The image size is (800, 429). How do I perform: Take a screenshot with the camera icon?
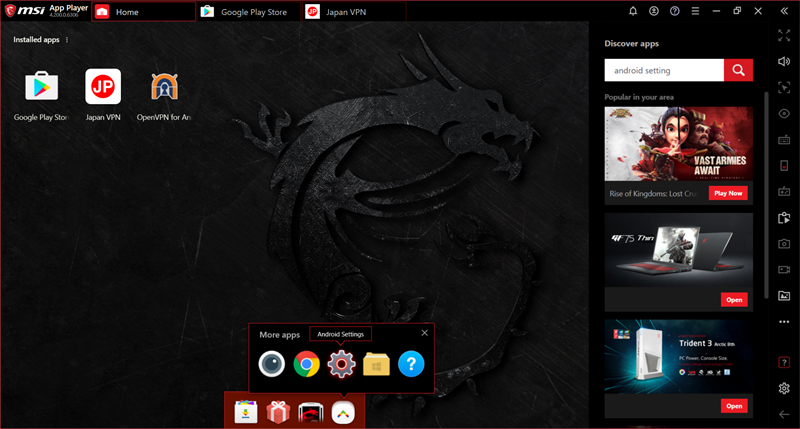pyautogui.click(x=784, y=244)
